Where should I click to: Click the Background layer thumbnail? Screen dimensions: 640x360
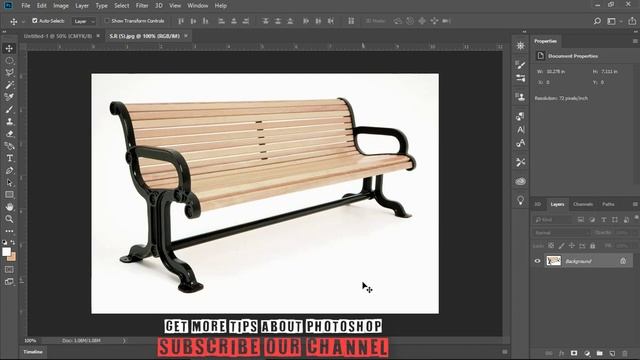click(553, 261)
